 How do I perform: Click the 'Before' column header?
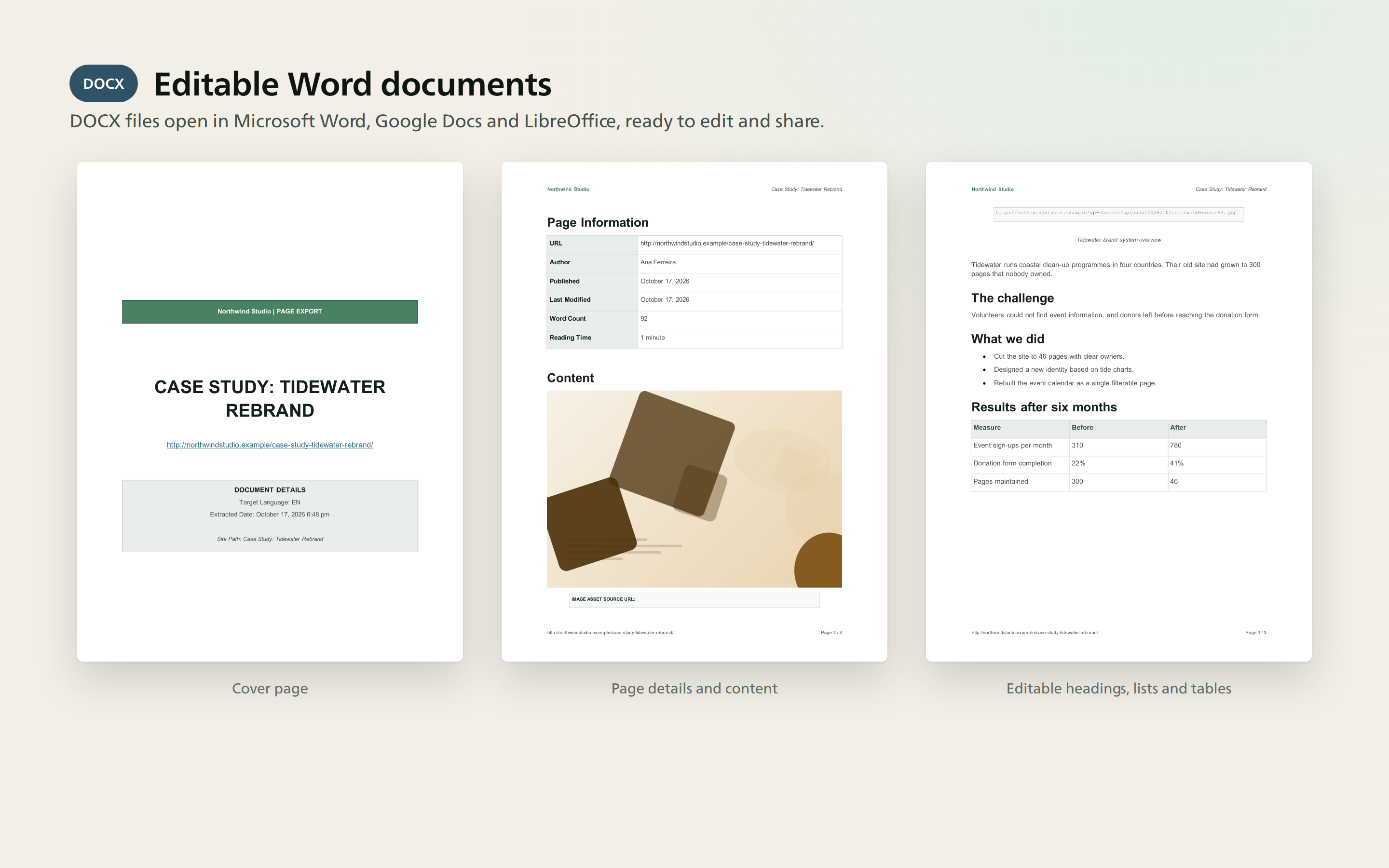coord(1082,428)
